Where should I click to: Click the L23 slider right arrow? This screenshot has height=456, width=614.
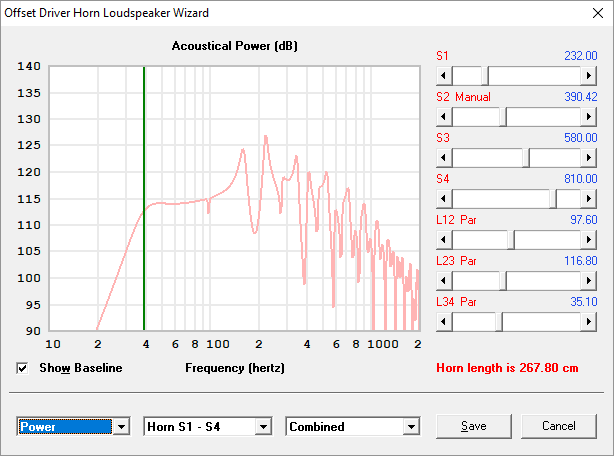click(589, 281)
